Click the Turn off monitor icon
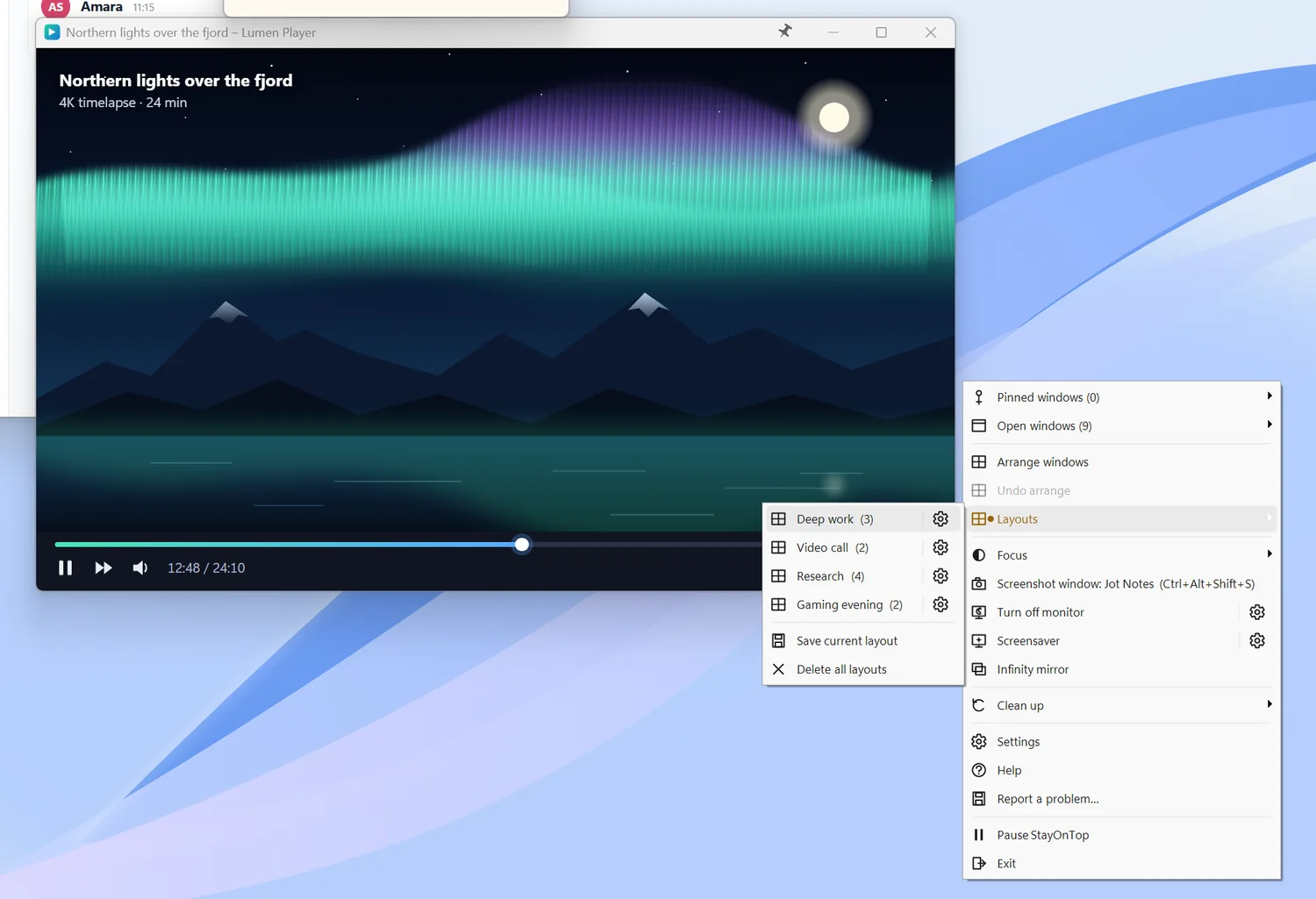Screen dimensions: 1316x899 979,611
